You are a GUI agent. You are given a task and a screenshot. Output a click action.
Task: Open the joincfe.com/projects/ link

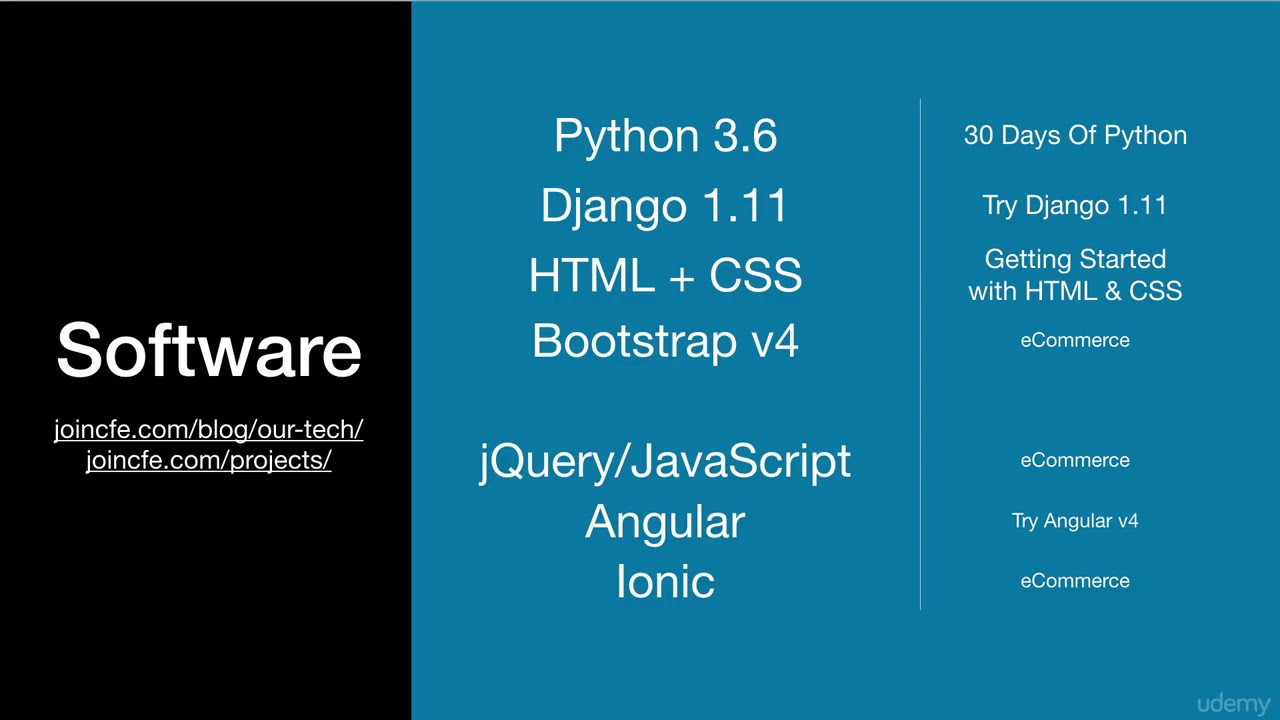[x=208, y=460]
